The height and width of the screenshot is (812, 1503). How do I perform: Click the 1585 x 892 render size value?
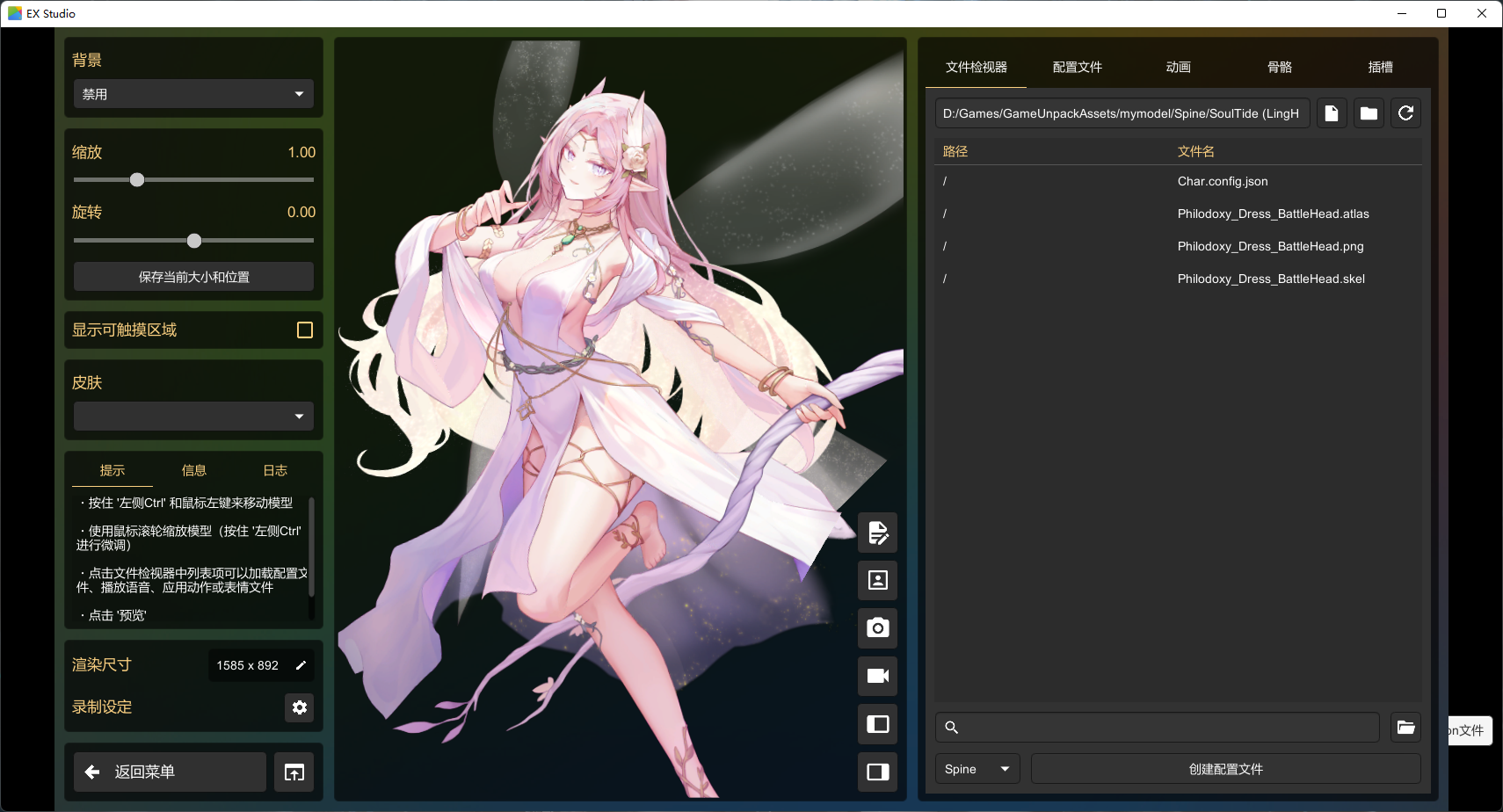point(248,665)
